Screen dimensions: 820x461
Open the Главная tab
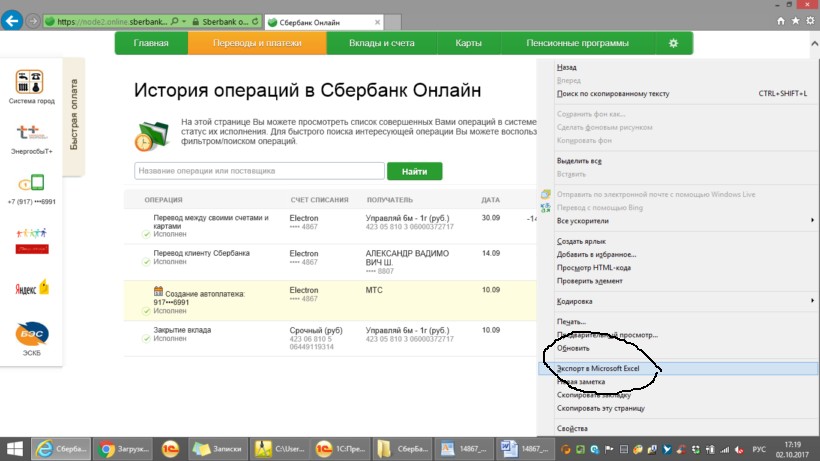click(x=151, y=43)
